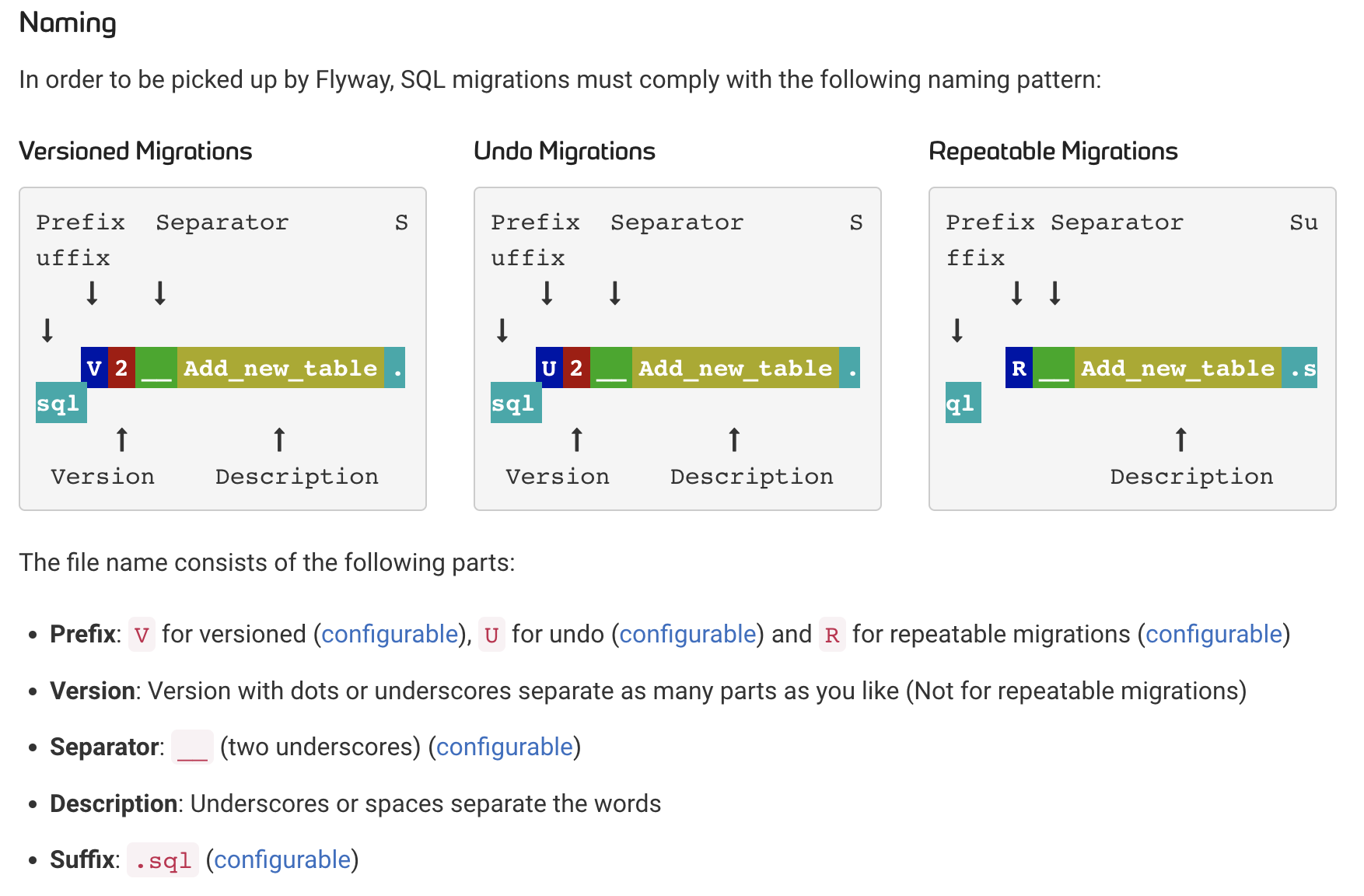Click the teal 'ql' block in Repeatable diagram
This screenshot has width=1364, height=896.
(x=964, y=403)
